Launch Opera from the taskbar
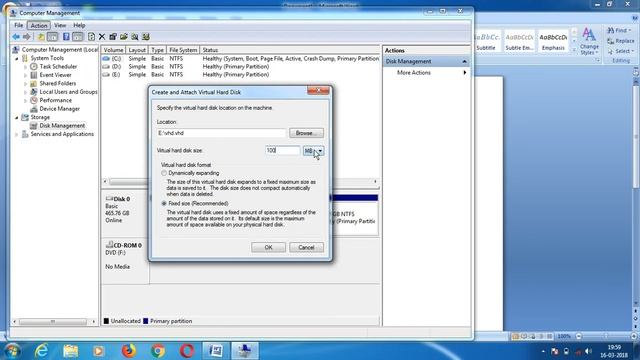Viewport: 640px width, 360px height. pyautogui.click(x=187, y=351)
